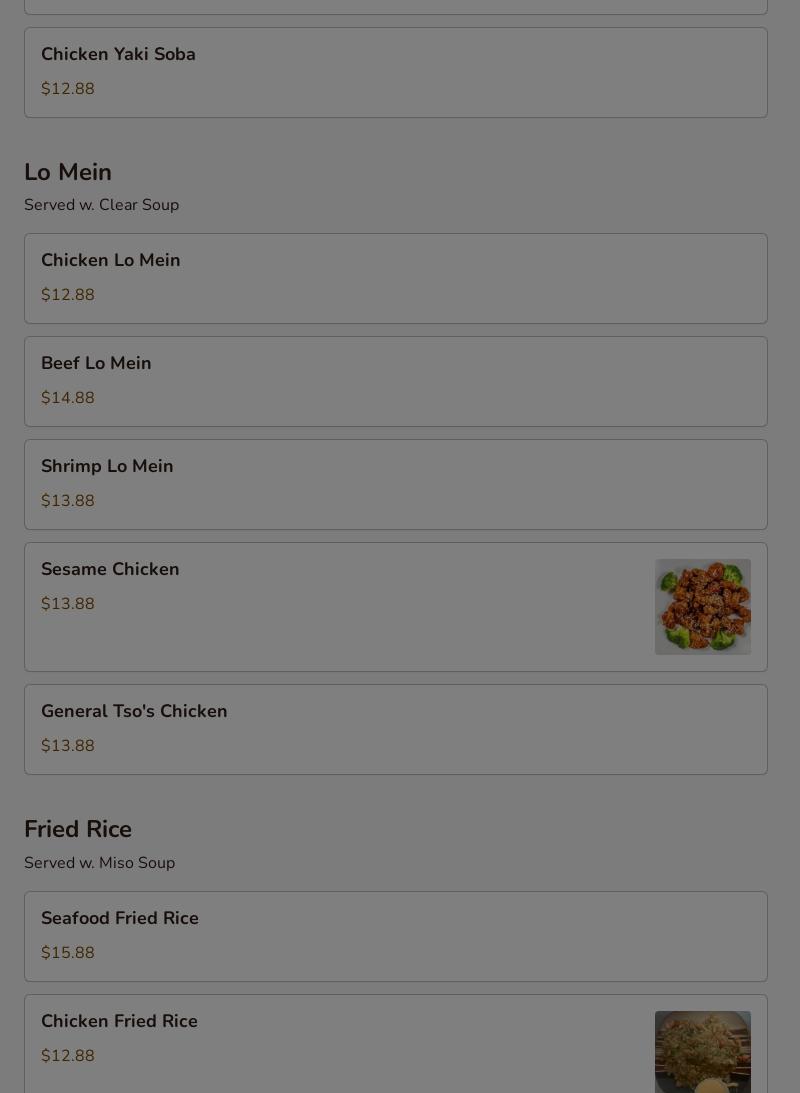The image size is (800, 1093).
Task: Click the Lo Mein section heading
Action: [68, 171]
